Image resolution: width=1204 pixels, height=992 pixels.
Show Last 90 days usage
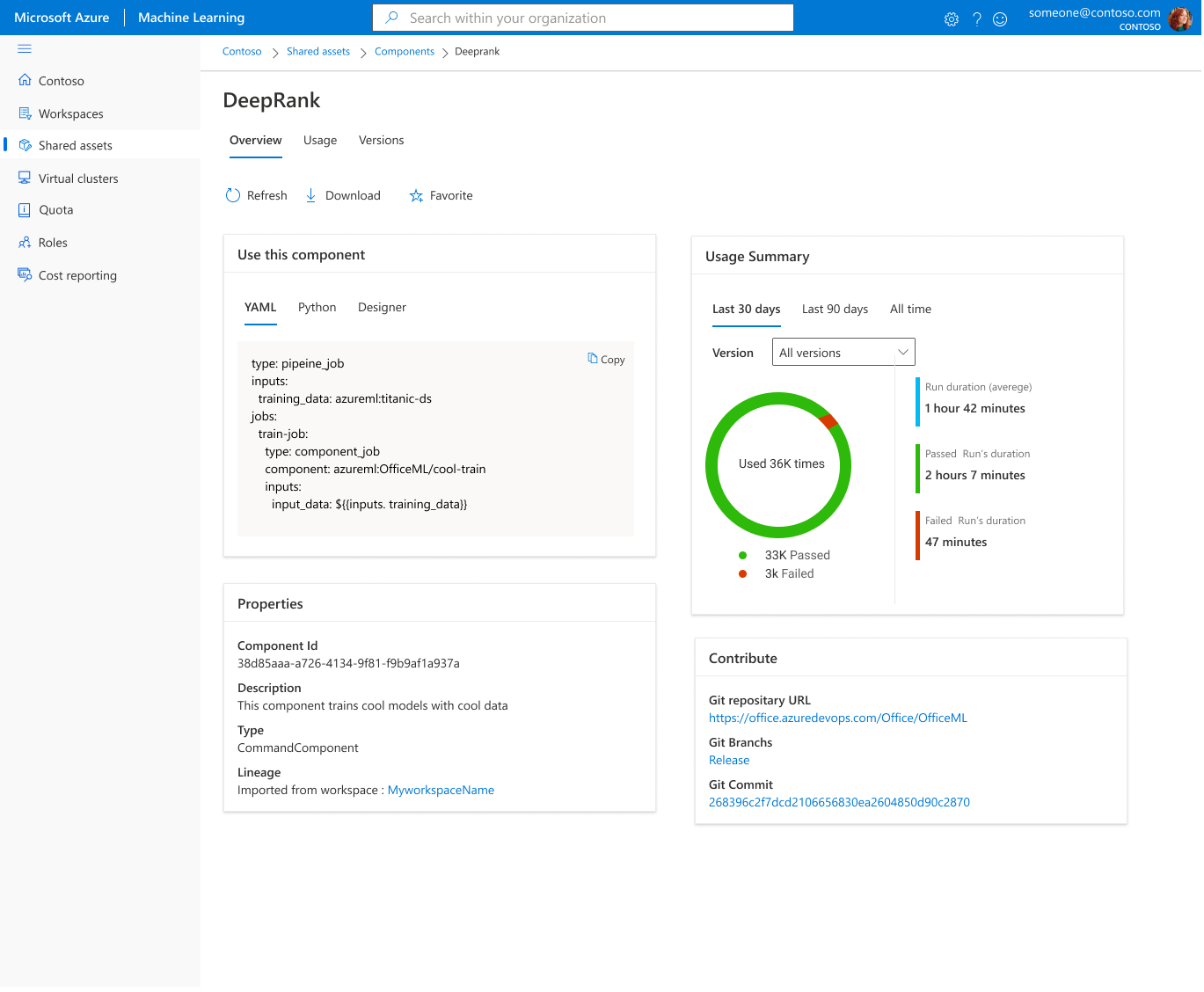[x=835, y=309]
